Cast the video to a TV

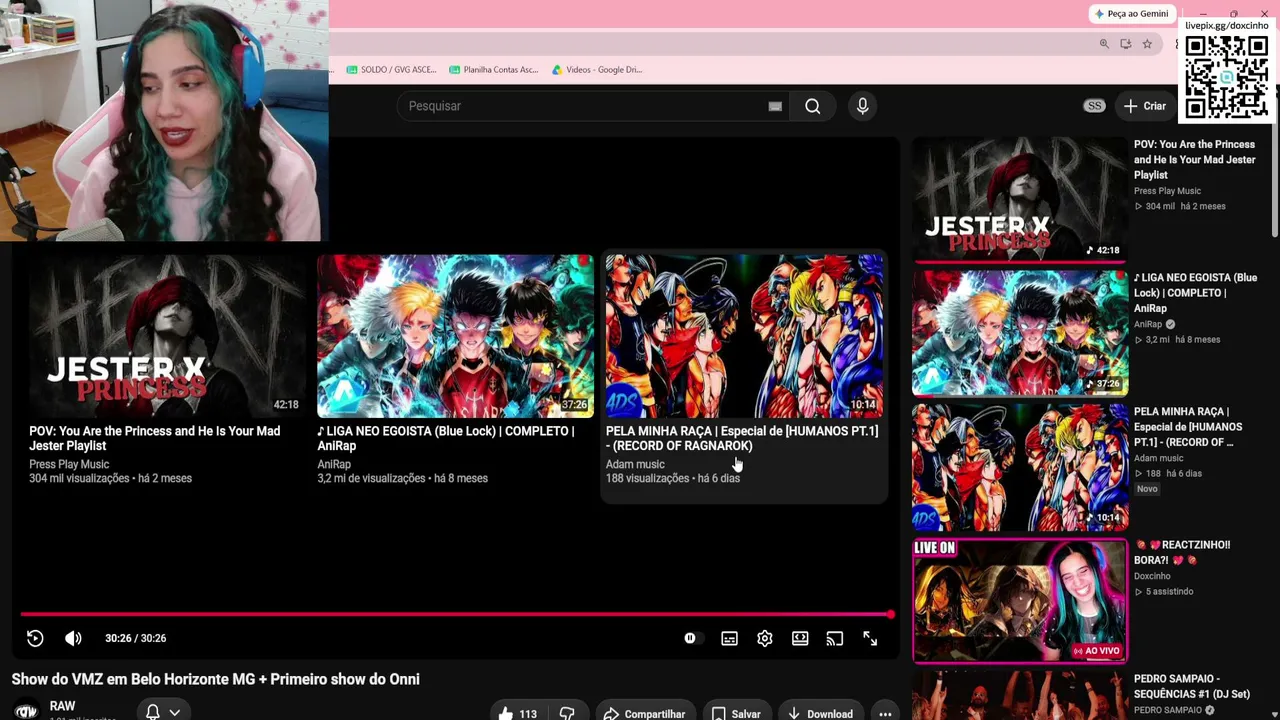(x=835, y=638)
